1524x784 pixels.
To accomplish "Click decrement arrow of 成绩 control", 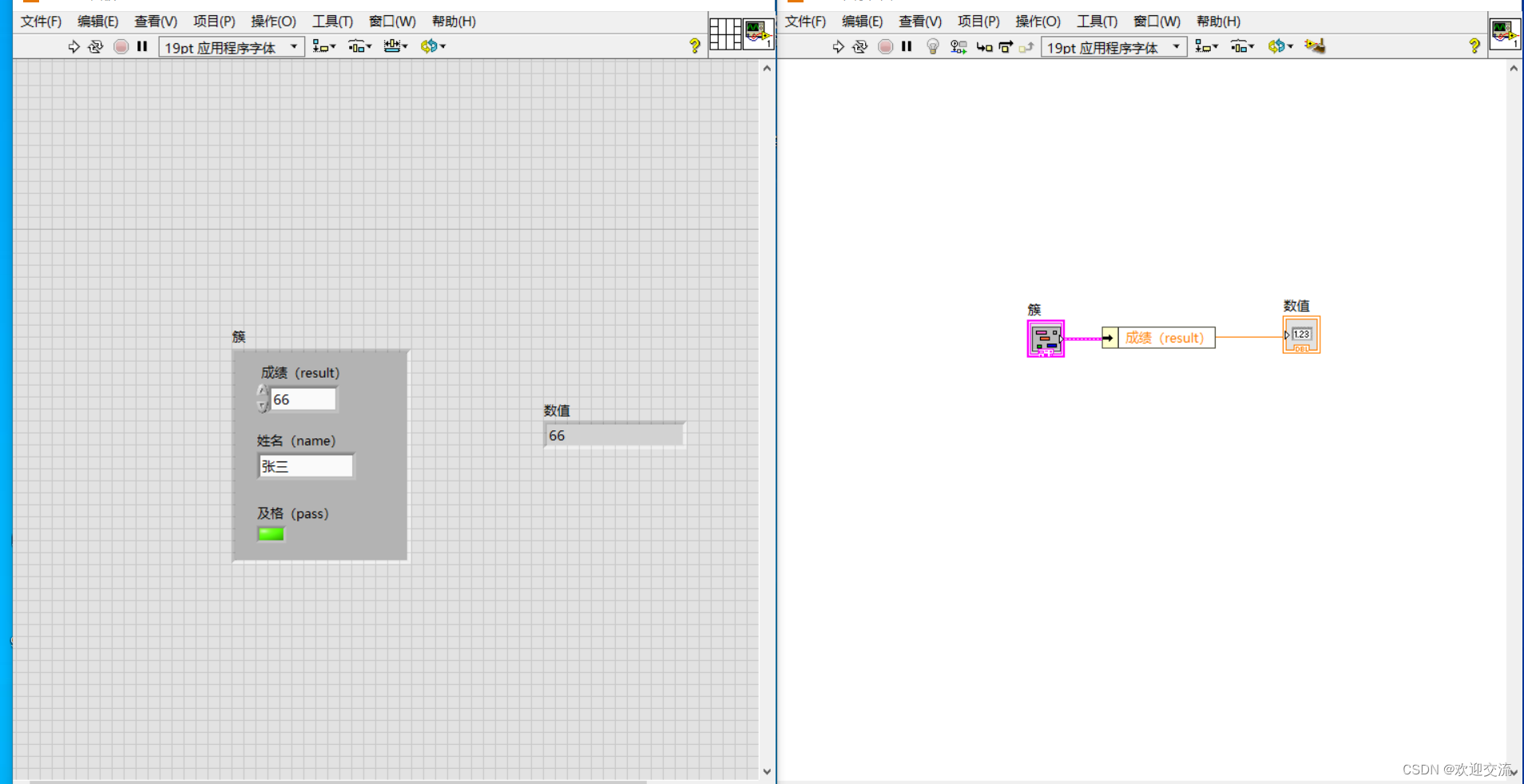I will click(263, 406).
